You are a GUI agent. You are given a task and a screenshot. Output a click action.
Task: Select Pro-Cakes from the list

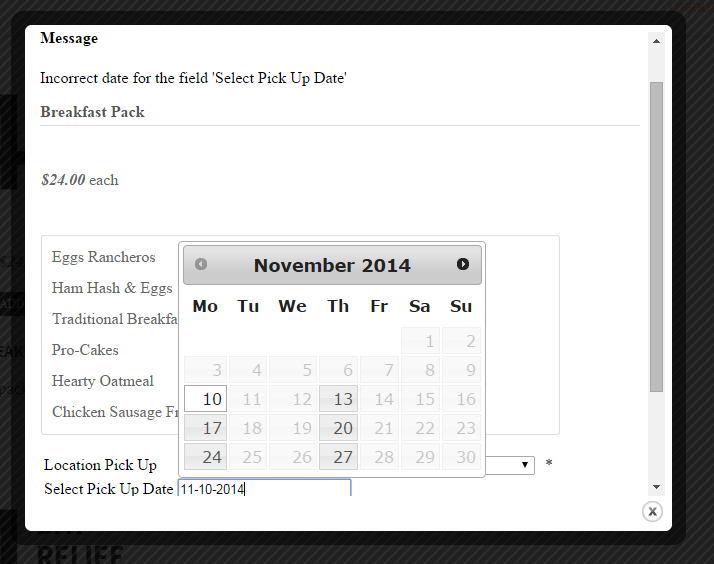pos(85,350)
